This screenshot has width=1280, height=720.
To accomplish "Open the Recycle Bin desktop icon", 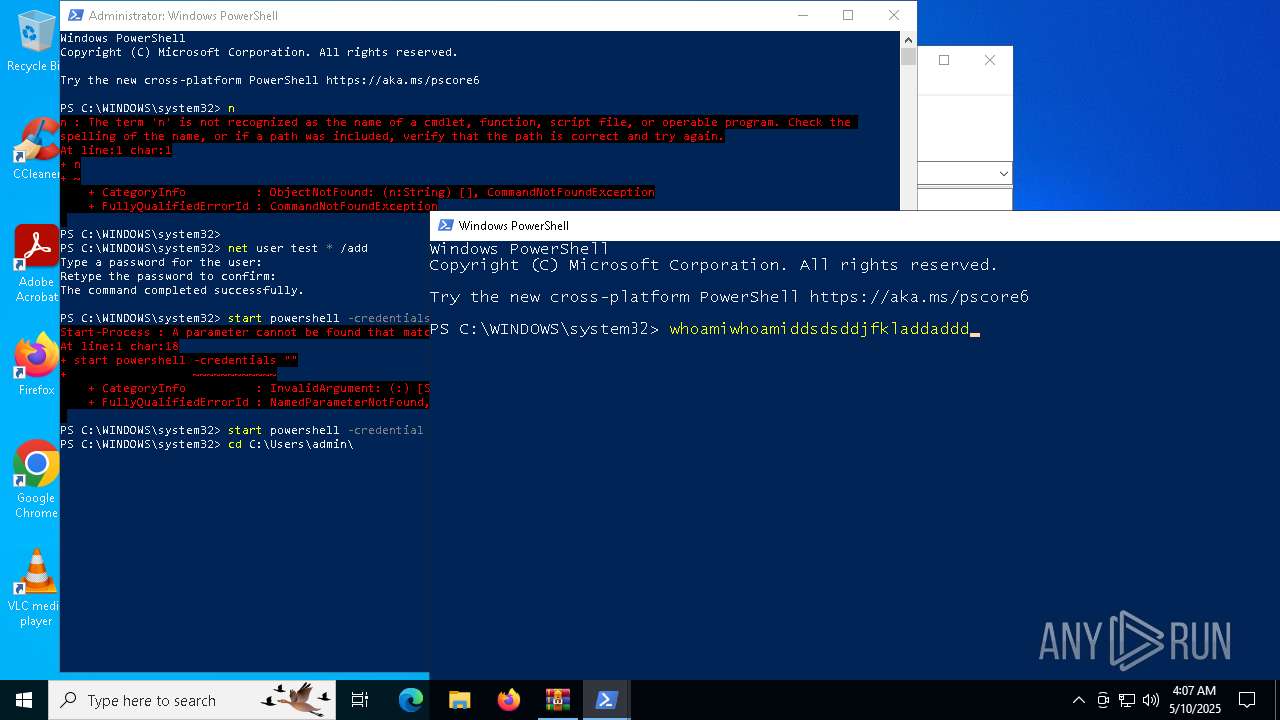I will coord(36,41).
